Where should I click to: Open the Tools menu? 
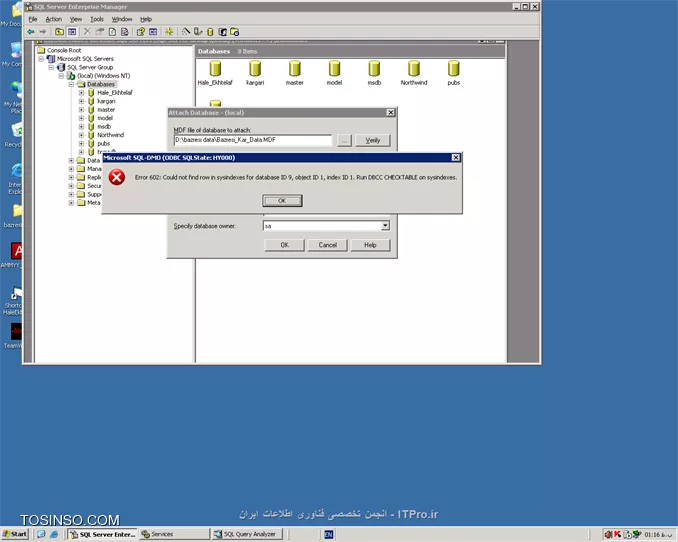click(97, 19)
